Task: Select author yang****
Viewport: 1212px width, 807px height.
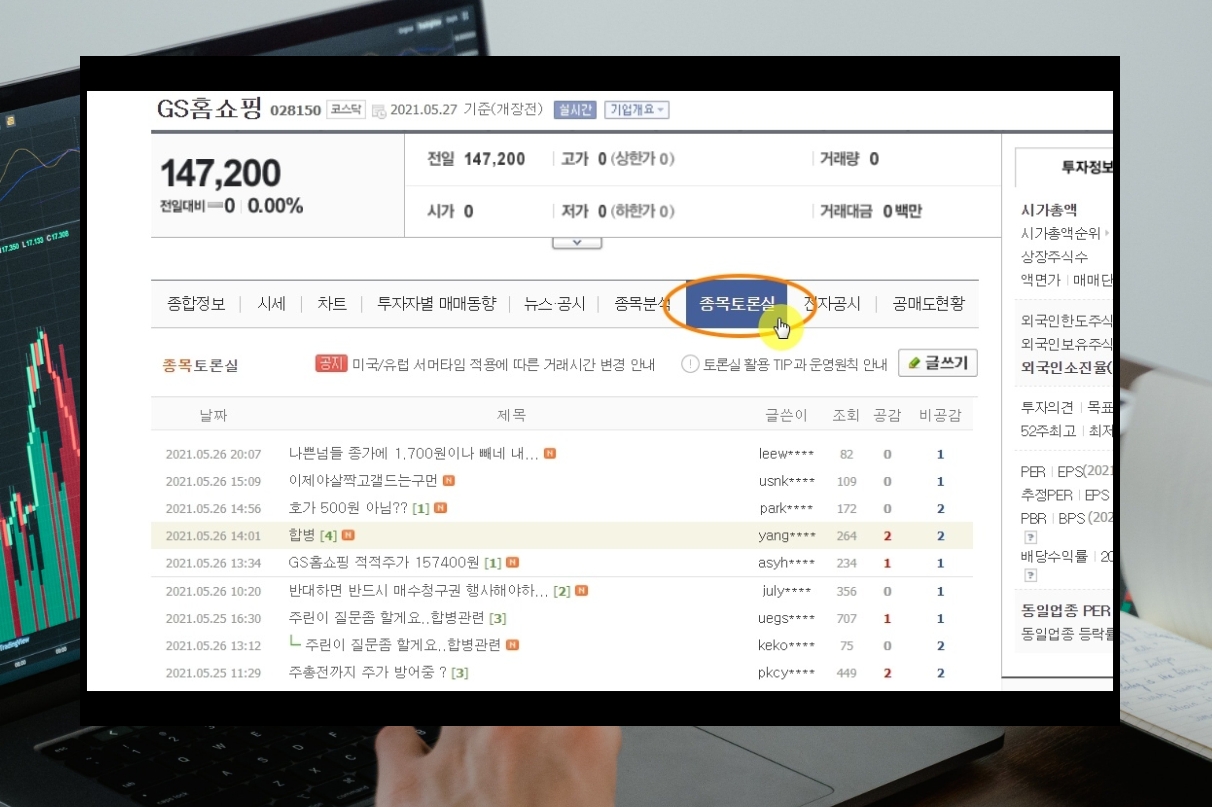Action: (787, 535)
